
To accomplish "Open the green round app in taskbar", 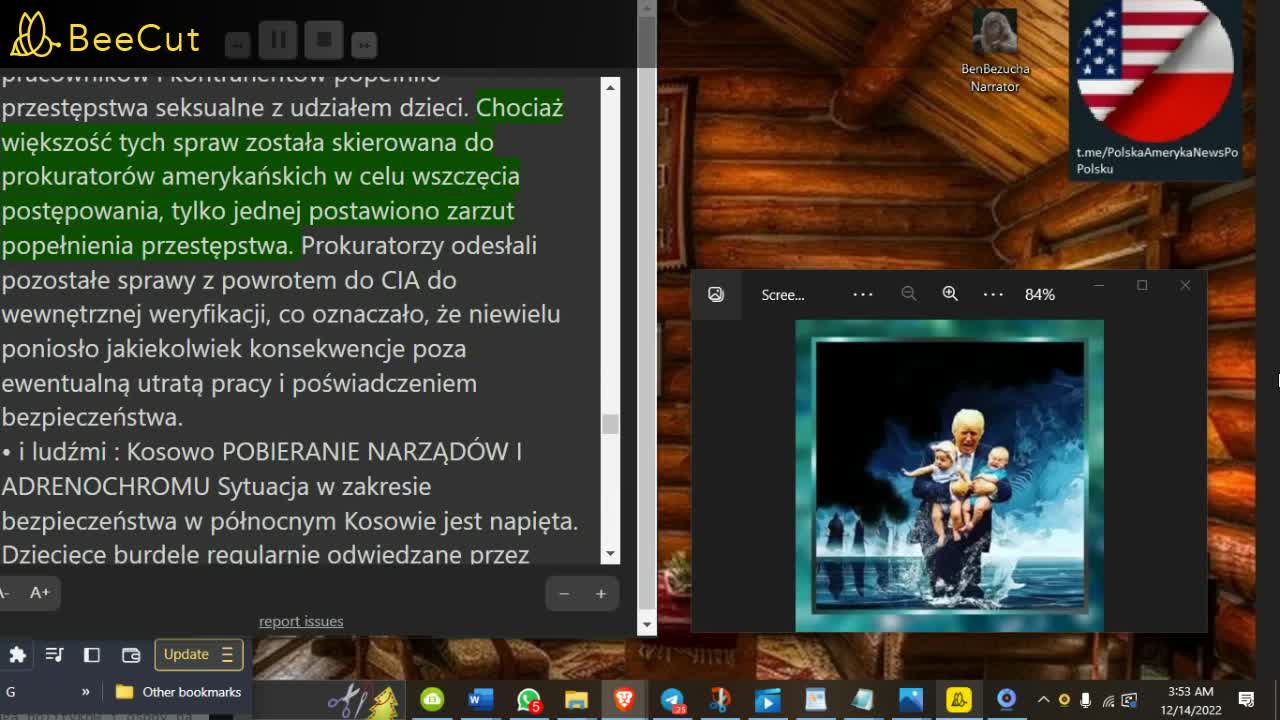I will point(432,700).
